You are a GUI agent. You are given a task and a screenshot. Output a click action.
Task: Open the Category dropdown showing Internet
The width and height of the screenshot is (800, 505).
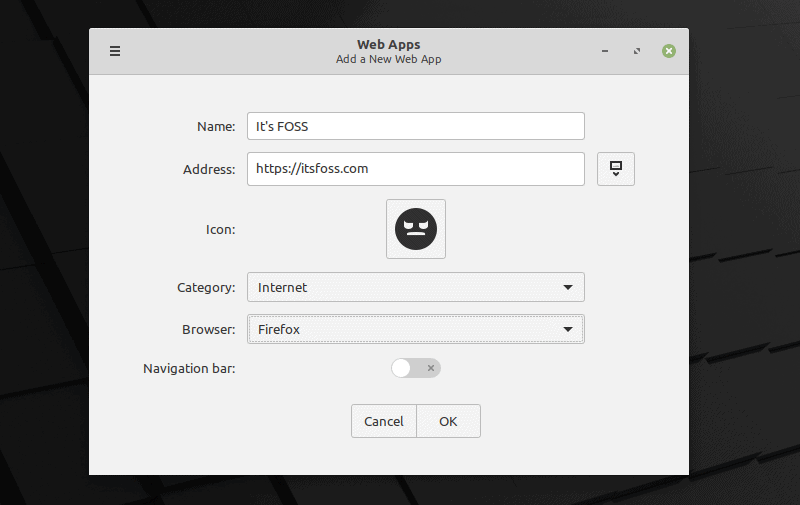point(416,287)
